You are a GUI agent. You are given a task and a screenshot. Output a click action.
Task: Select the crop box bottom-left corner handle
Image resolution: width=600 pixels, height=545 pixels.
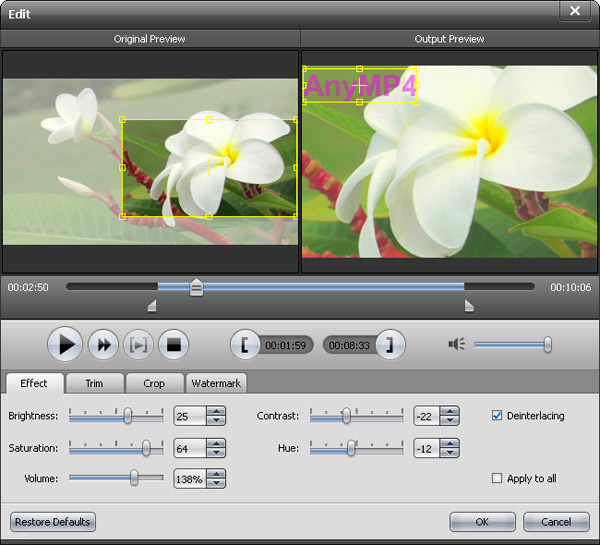(x=122, y=217)
